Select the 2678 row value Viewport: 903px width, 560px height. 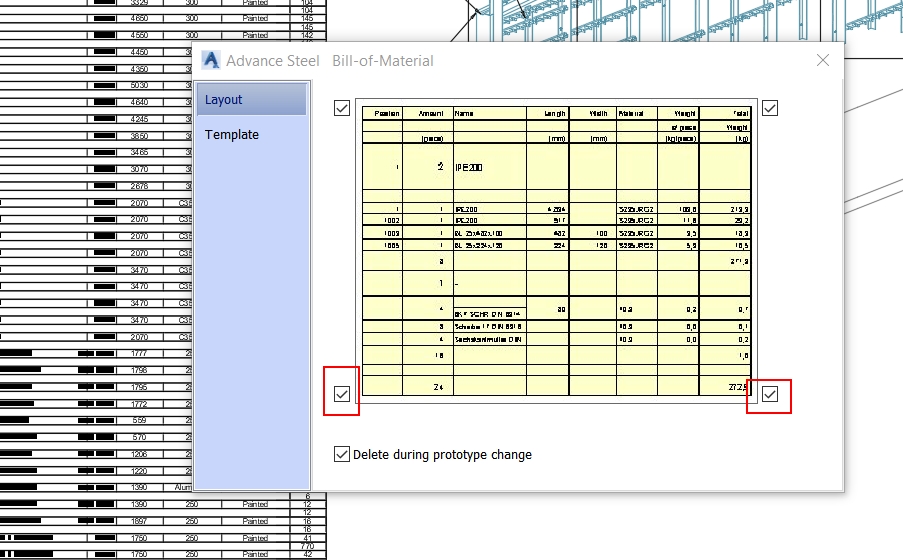tap(139, 186)
